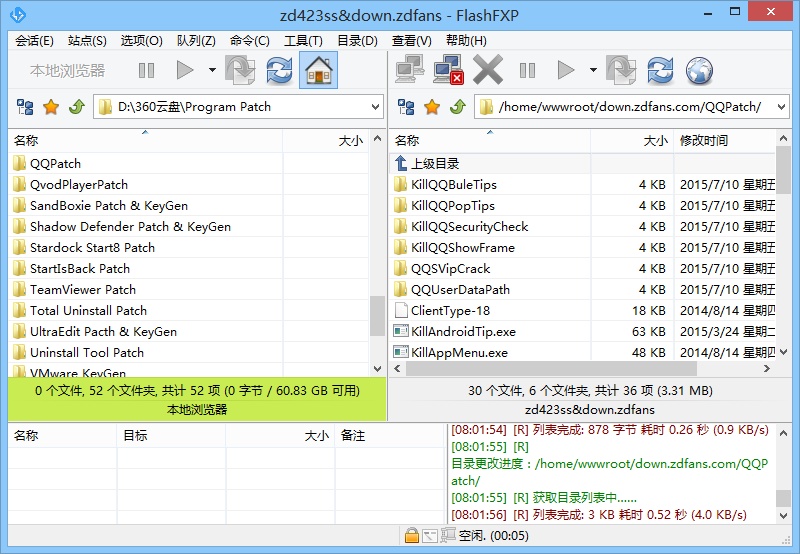This screenshot has width=800, height=554.
Task: Open the 命令(C) menu
Action: coord(249,40)
